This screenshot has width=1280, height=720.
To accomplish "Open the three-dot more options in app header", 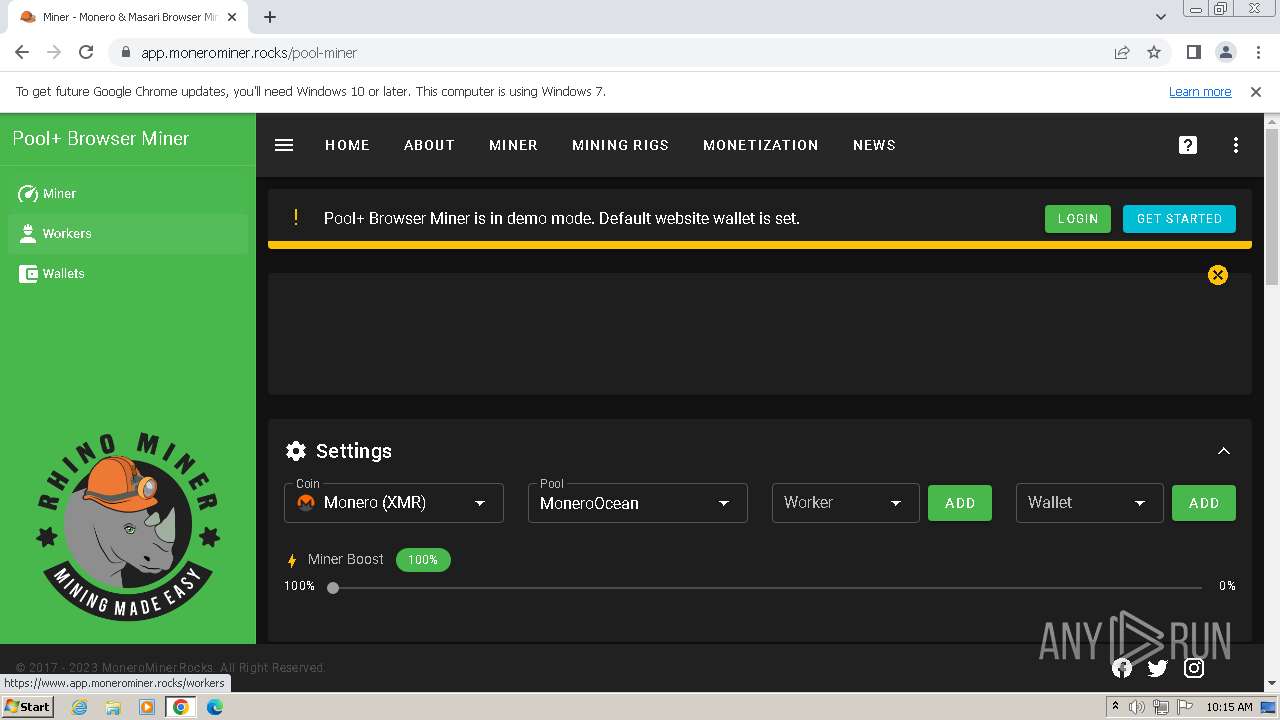I will click(1236, 145).
